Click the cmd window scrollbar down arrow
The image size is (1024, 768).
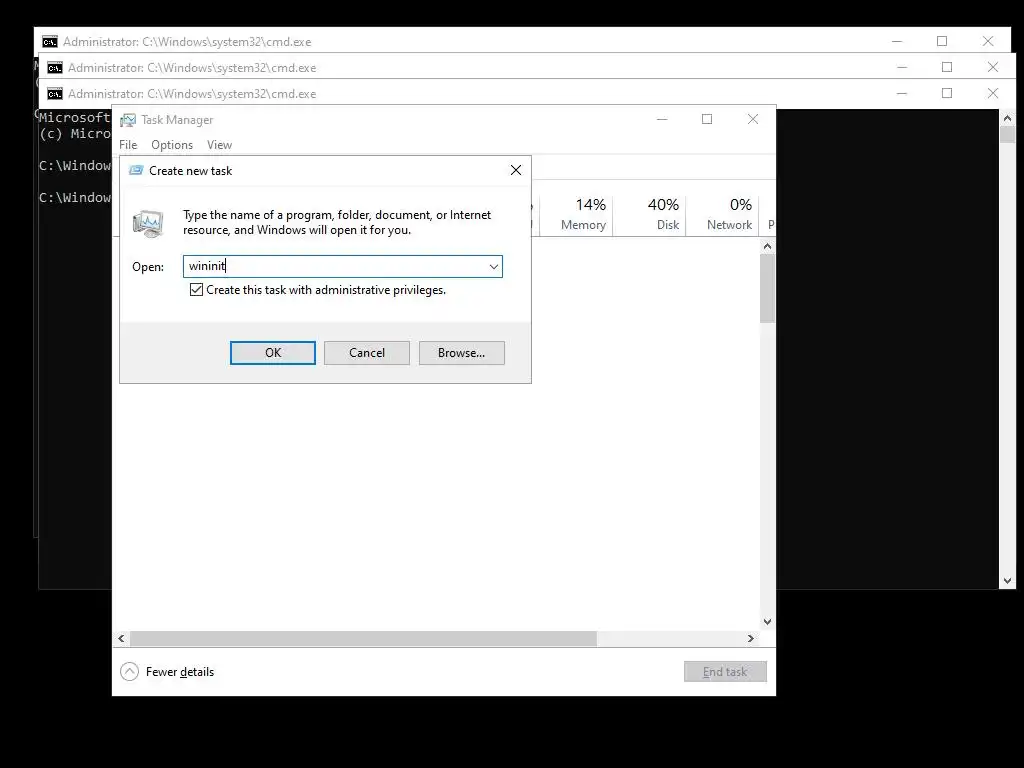point(1007,581)
